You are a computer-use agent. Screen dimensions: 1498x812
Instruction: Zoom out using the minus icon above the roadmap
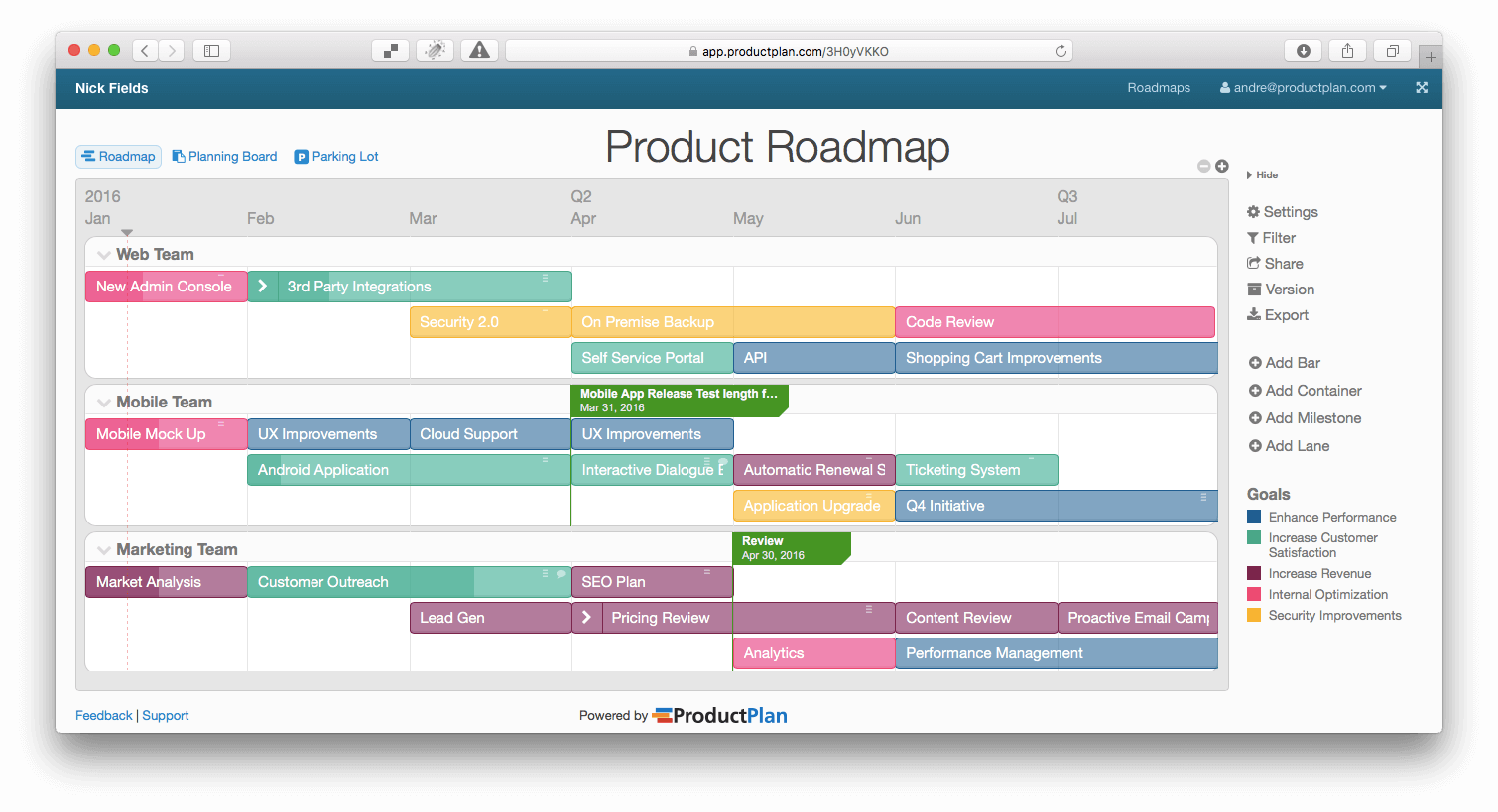click(1203, 166)
